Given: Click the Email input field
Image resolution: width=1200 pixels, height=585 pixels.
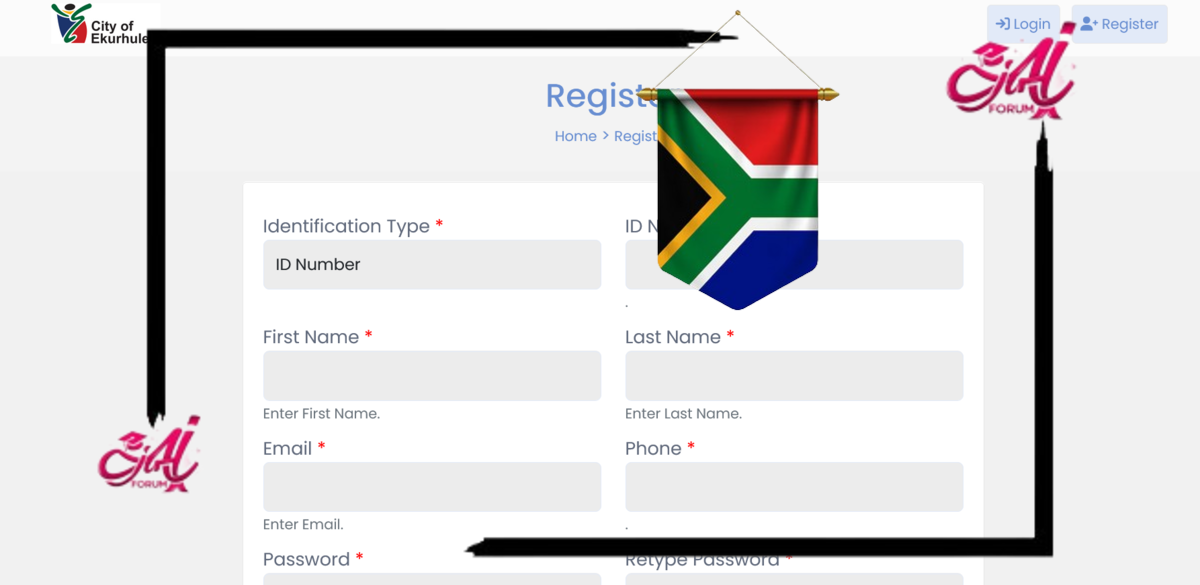Looking at the screenshot, I should click(432, 487).
